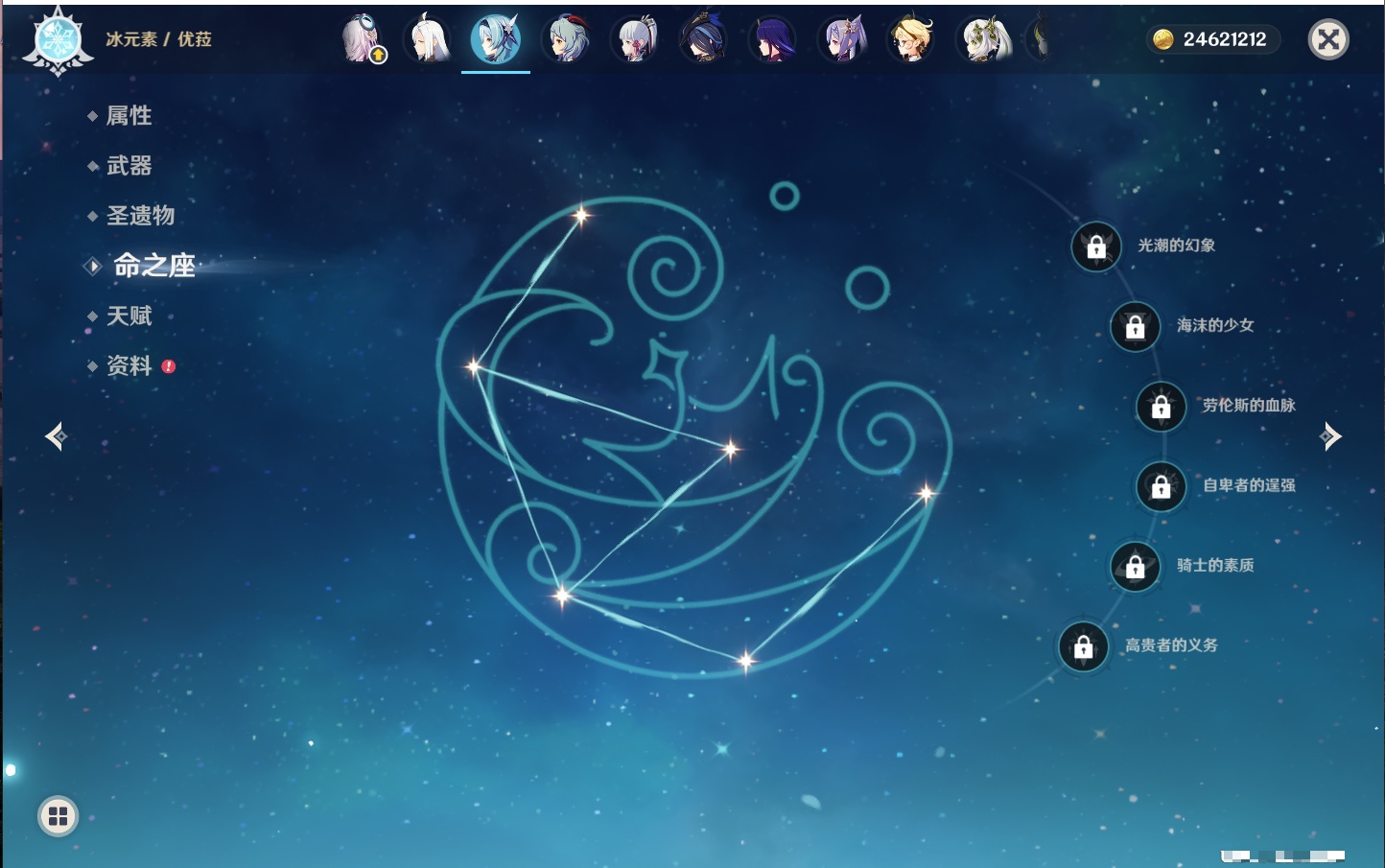Select the blonde character wearing glasses
Image resolution: width=1385 pixels, height=868 pixels.
click(911, 39)
